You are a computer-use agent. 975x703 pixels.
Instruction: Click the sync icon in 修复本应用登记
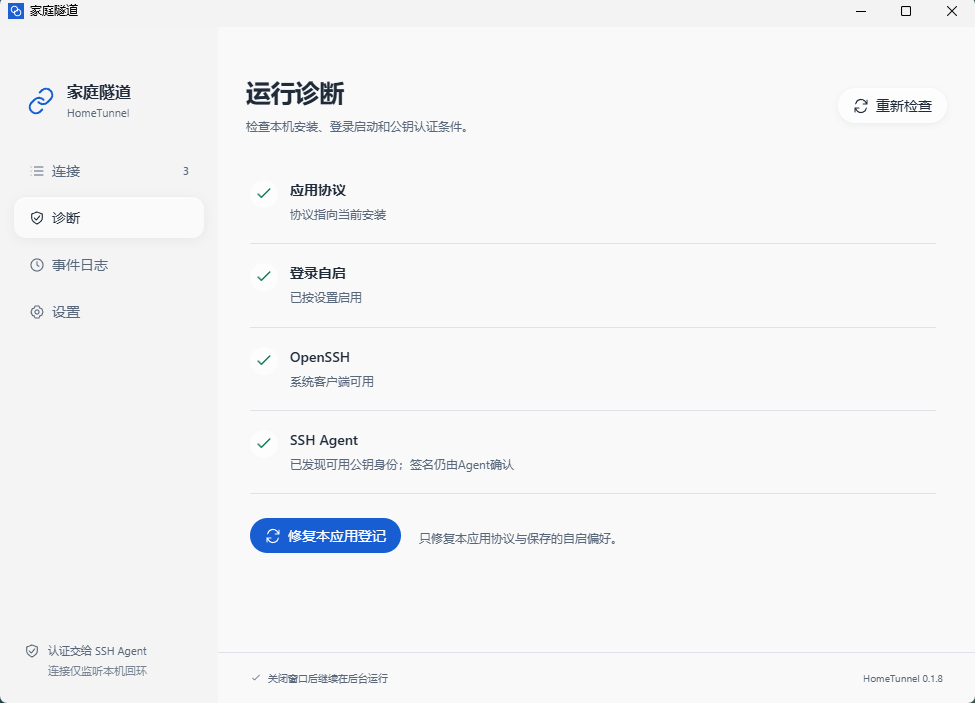pyautogui.click(x=273, y=536)
